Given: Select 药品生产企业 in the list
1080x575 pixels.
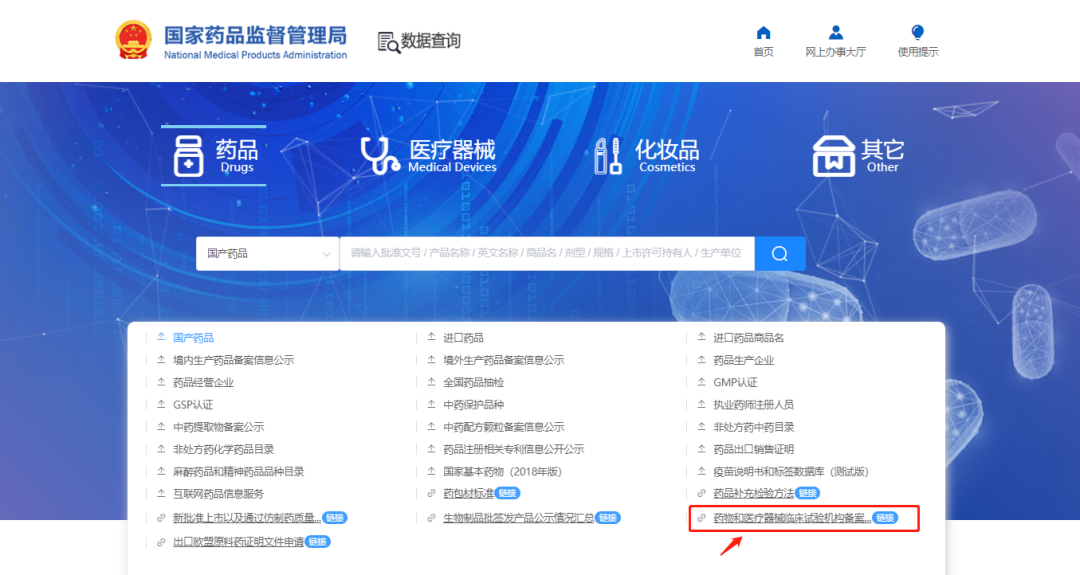Looking at the screenshot, I should click(743, 360).
